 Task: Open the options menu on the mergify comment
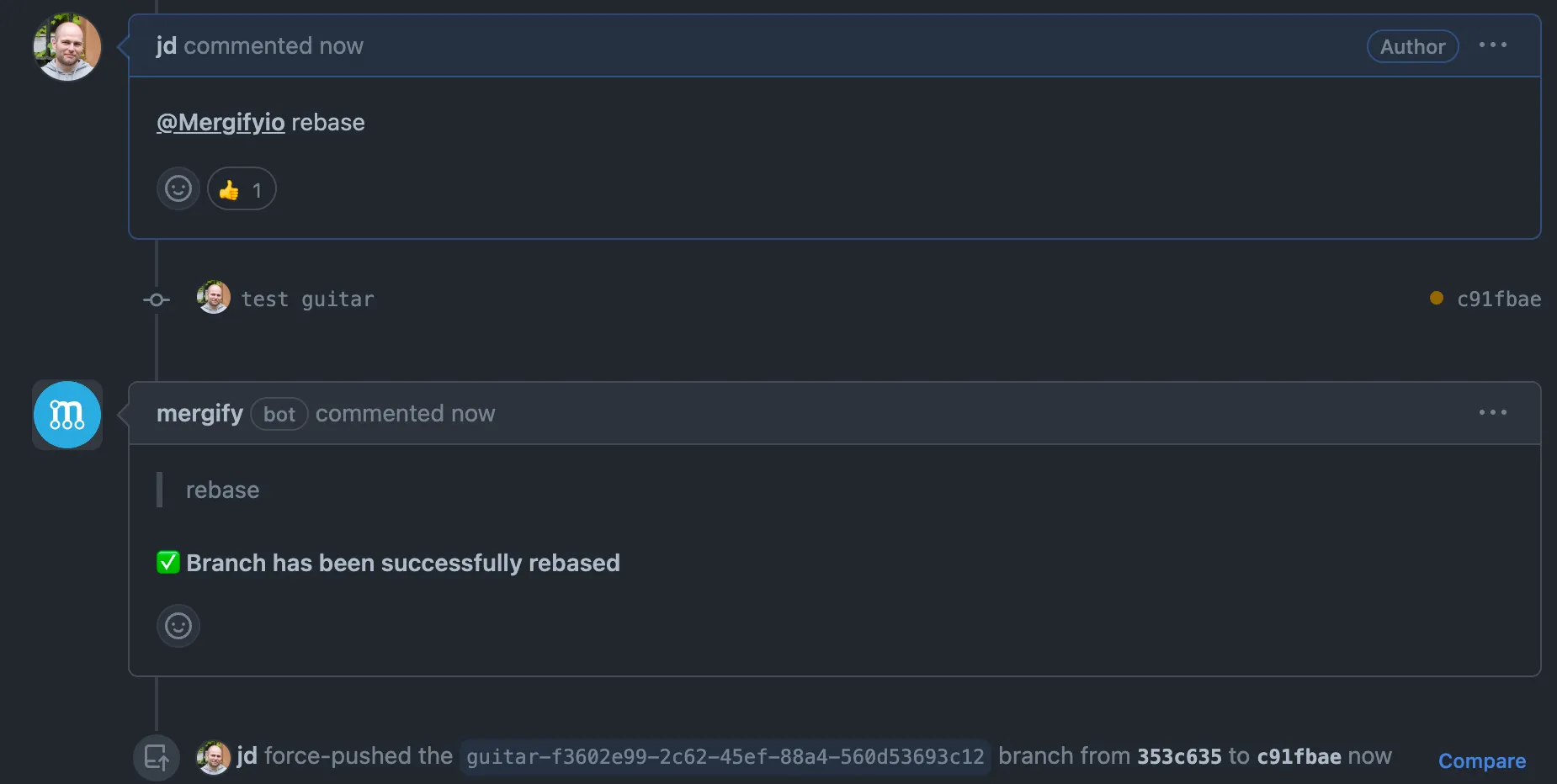[1492, 412]
